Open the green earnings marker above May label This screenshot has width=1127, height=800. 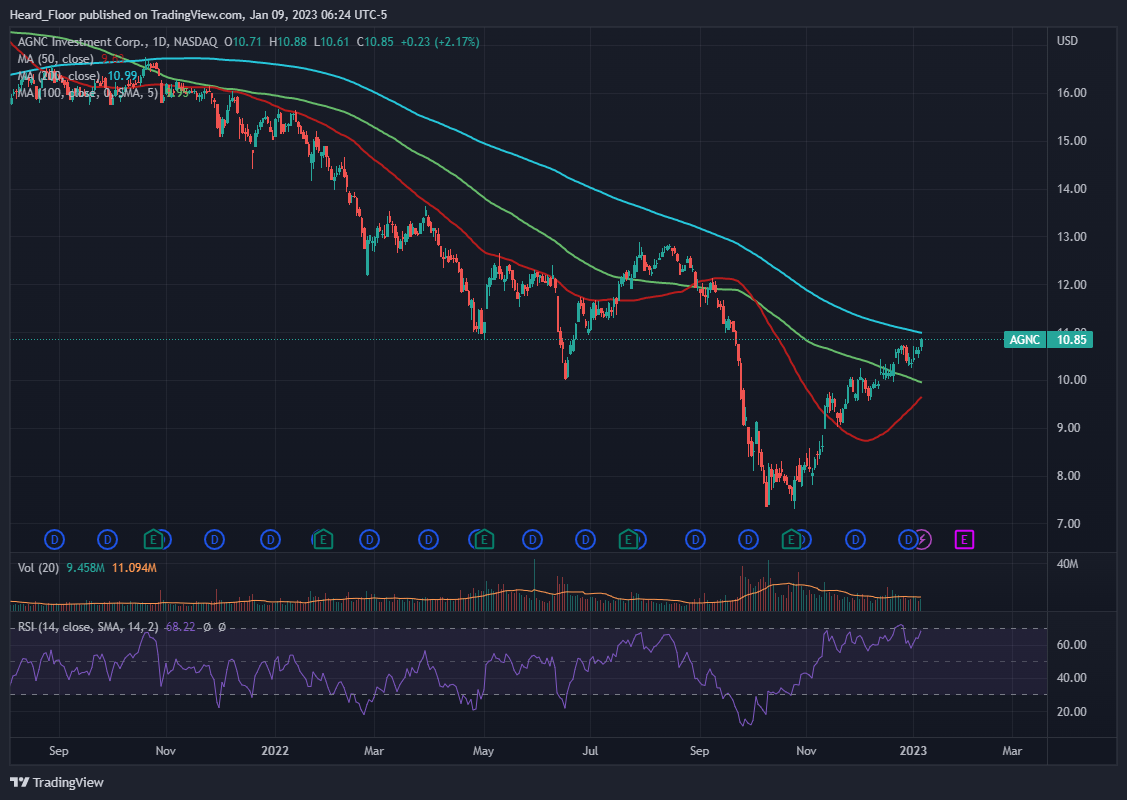coord(484,539)
